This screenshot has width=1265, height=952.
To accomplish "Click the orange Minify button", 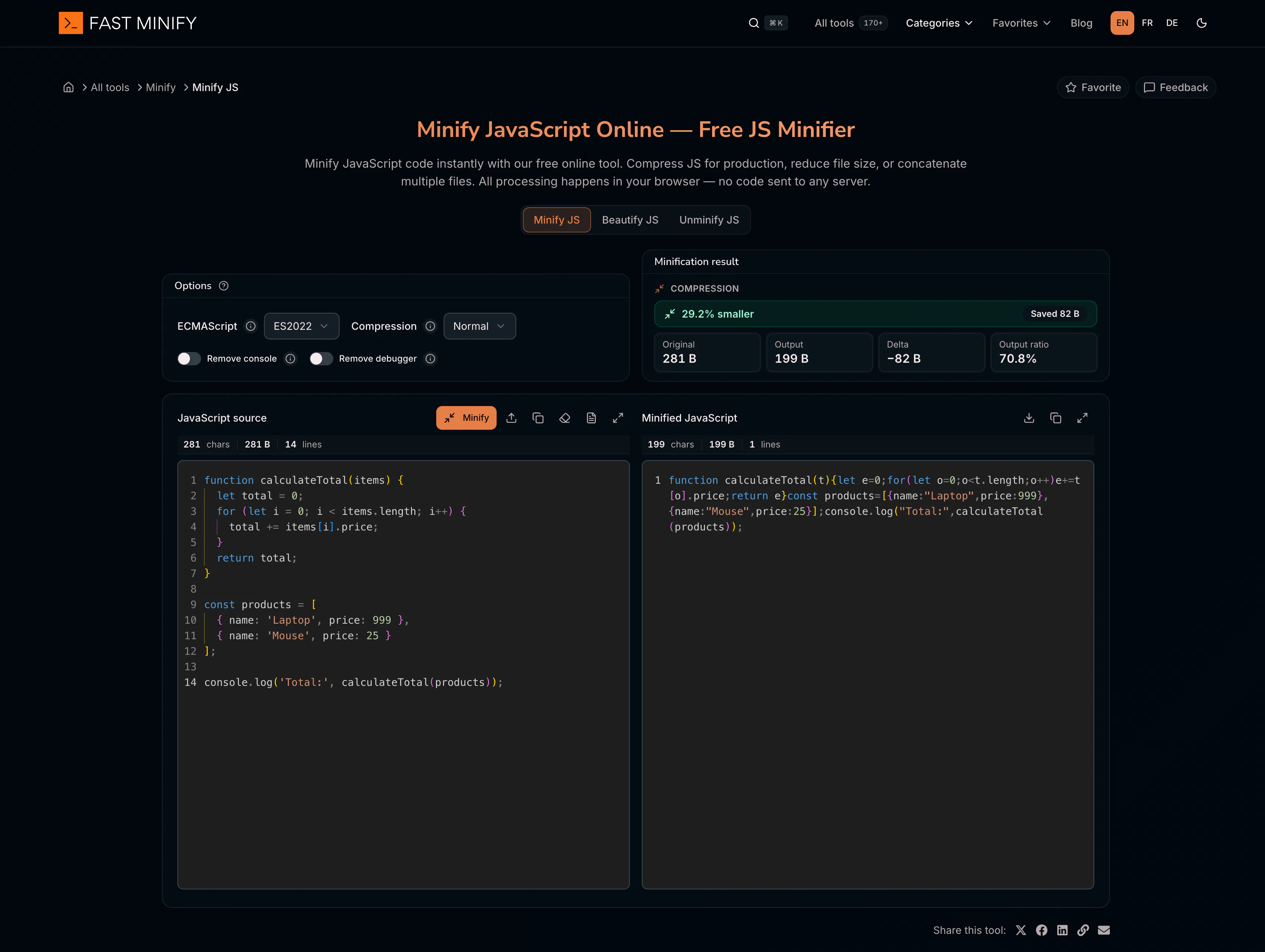I will 466,418.
